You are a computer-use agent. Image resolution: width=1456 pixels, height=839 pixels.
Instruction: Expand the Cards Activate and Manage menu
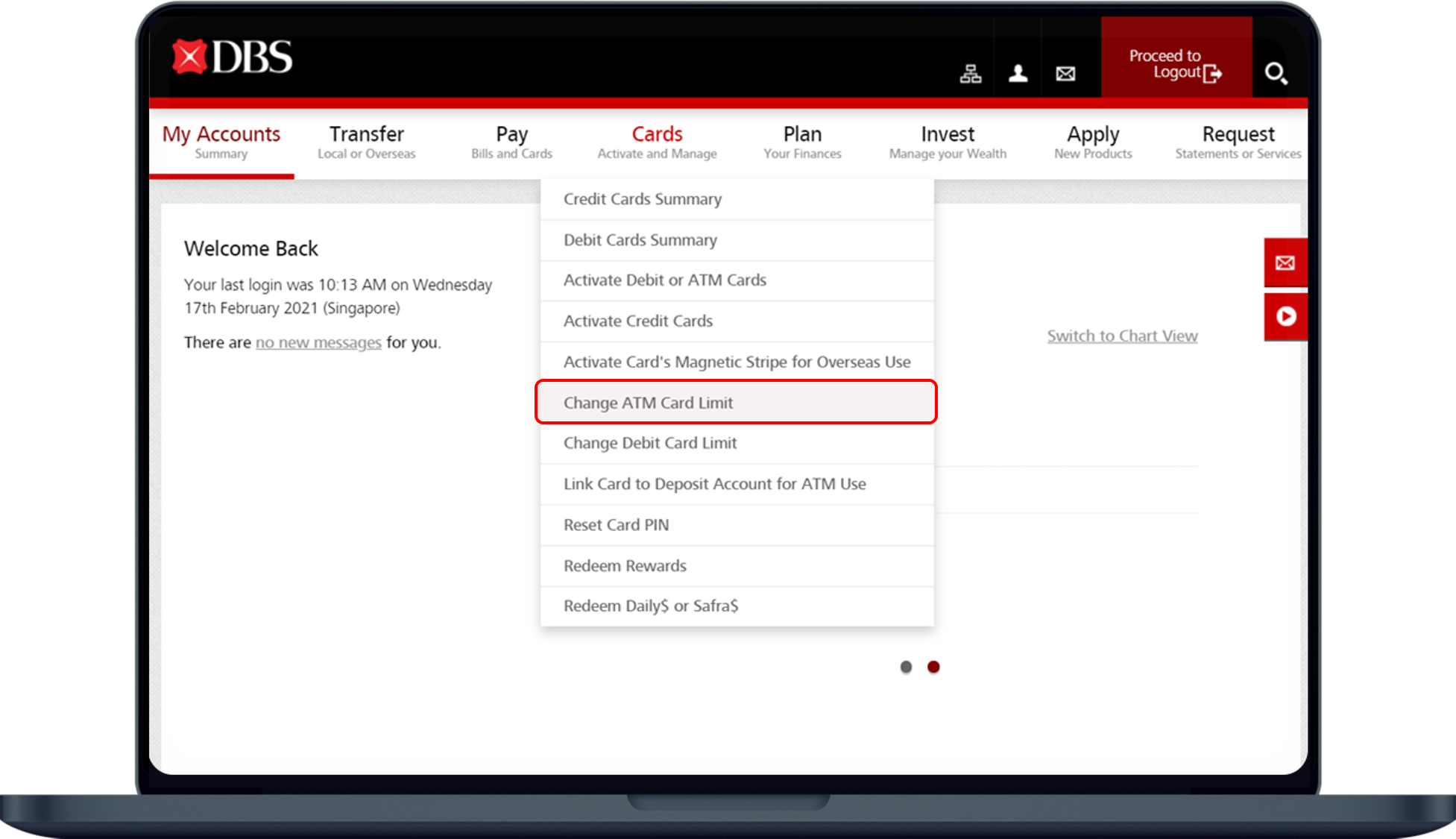click(657, 141)
